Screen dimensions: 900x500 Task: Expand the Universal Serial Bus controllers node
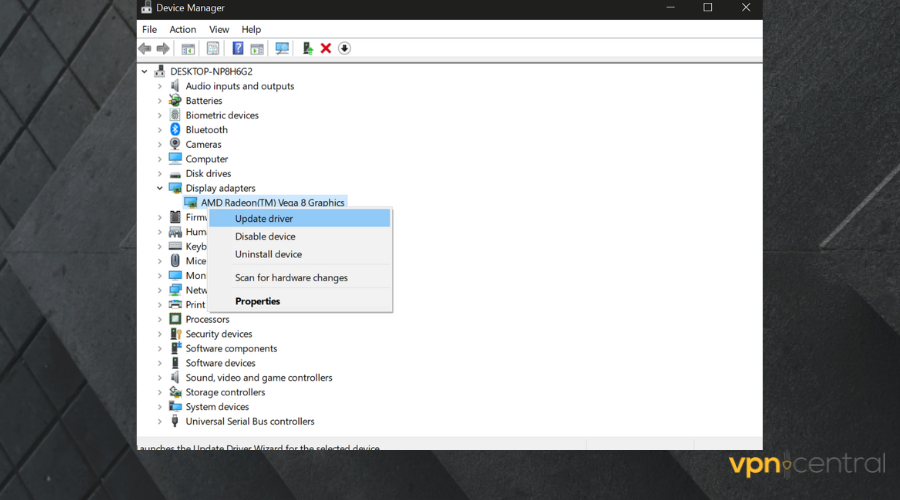[160, 422]
